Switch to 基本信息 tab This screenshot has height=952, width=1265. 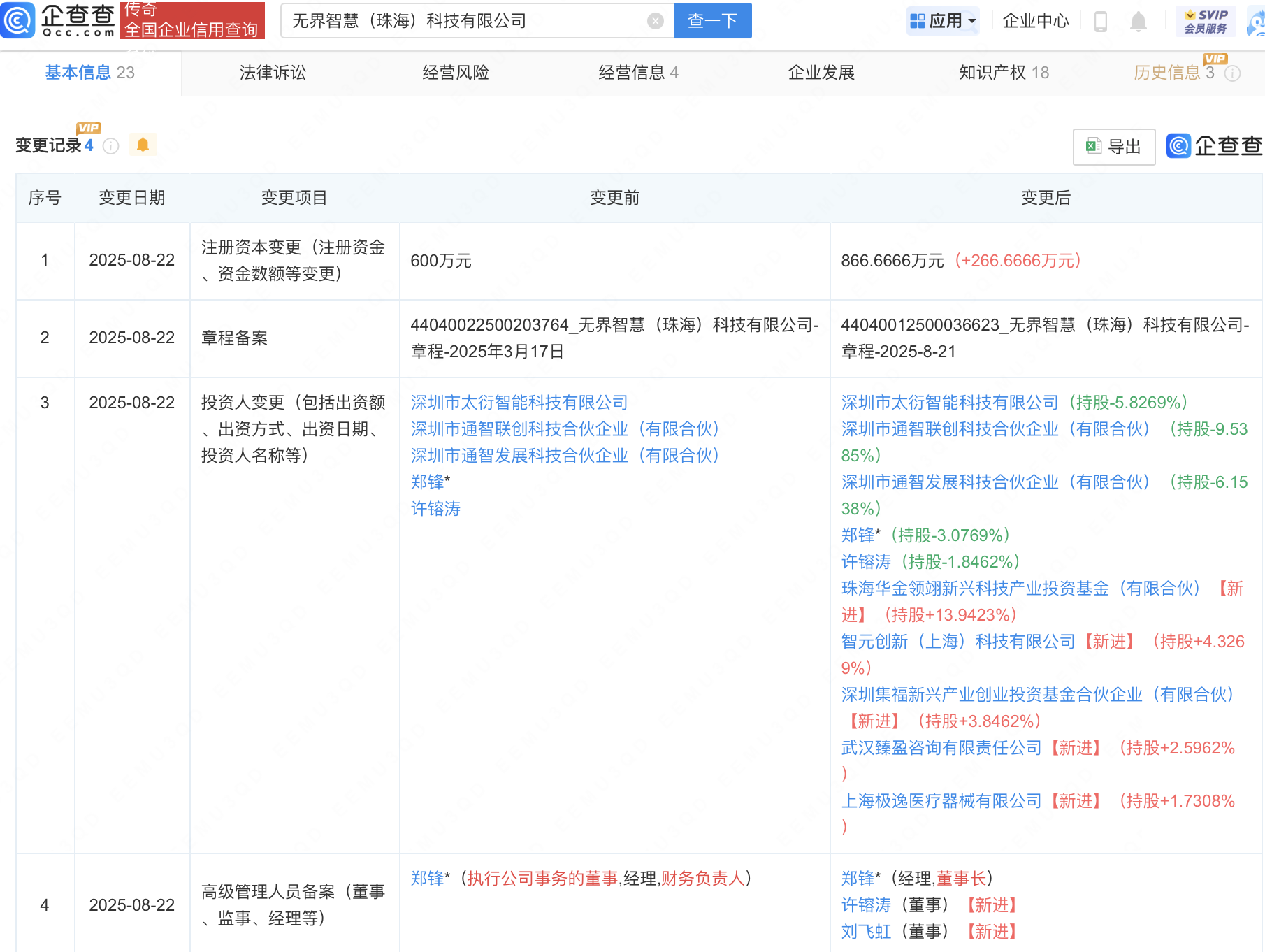point(90,73)
